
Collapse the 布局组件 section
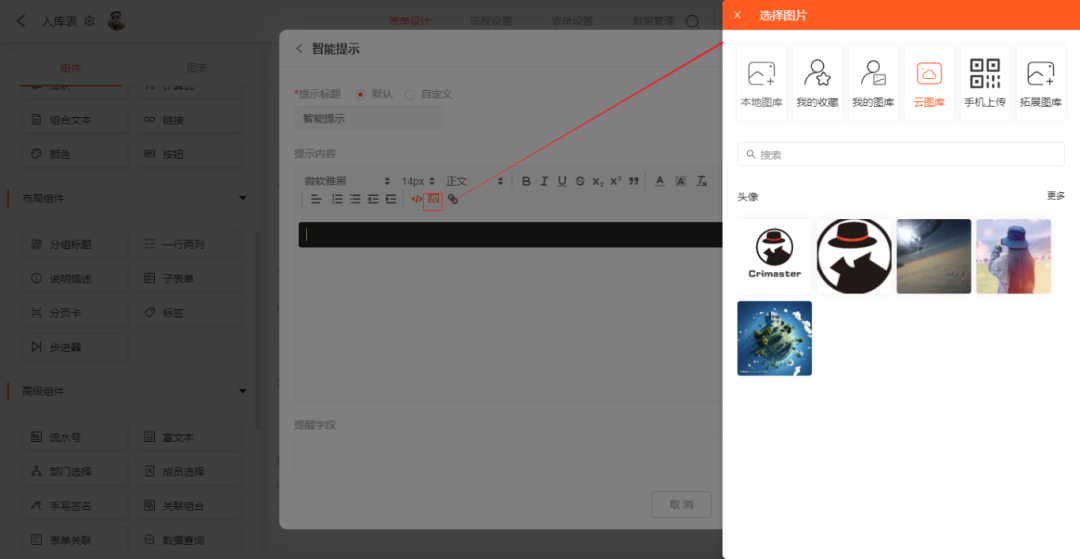point(242,198)
